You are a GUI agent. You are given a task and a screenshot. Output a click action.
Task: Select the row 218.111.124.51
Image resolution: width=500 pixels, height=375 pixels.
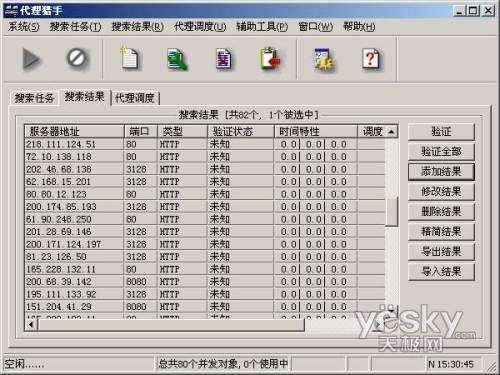pos(205,144)
